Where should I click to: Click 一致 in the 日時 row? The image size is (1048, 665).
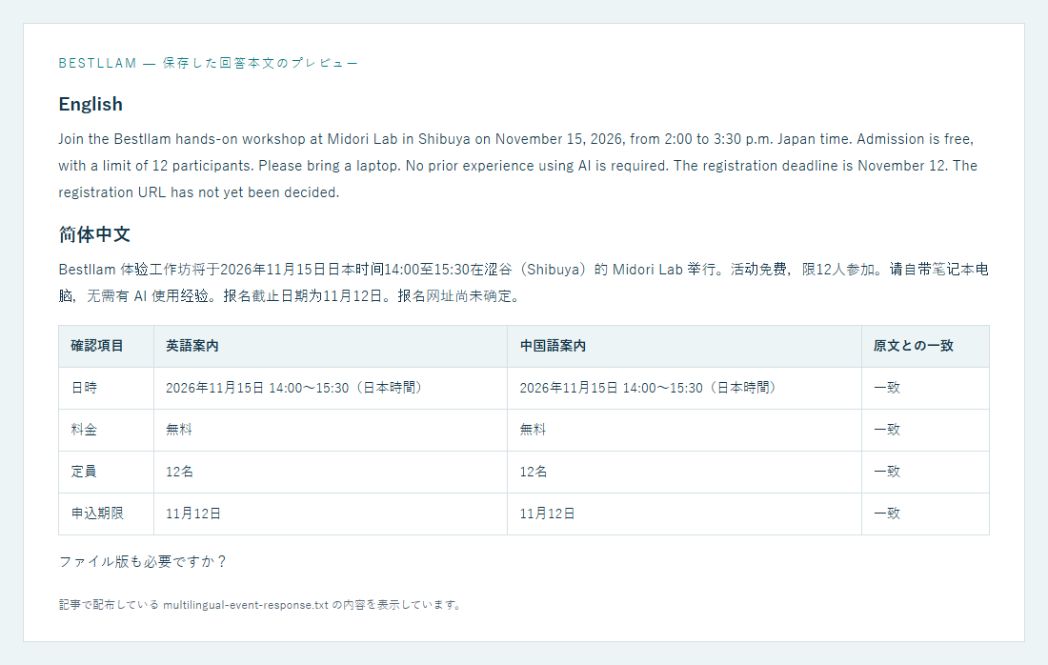887,388
